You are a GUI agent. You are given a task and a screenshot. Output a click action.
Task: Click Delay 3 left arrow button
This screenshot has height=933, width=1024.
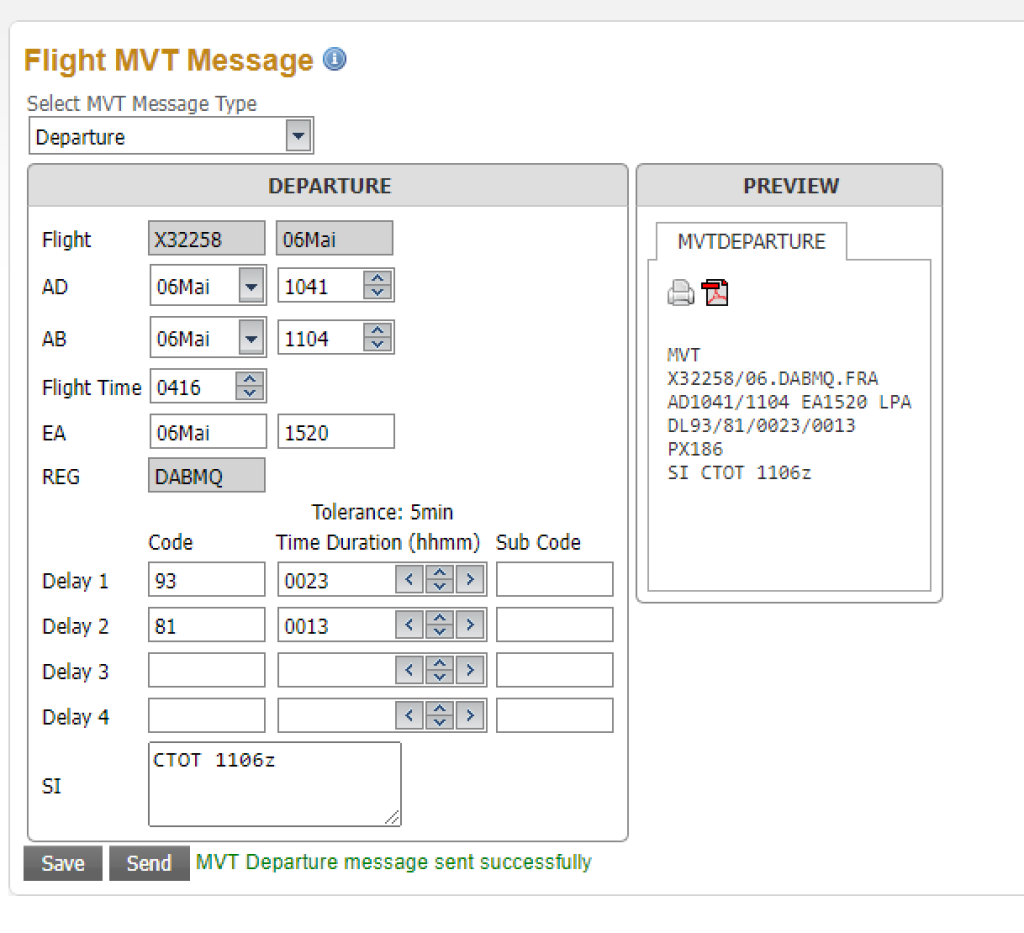(x=409, y=671)
